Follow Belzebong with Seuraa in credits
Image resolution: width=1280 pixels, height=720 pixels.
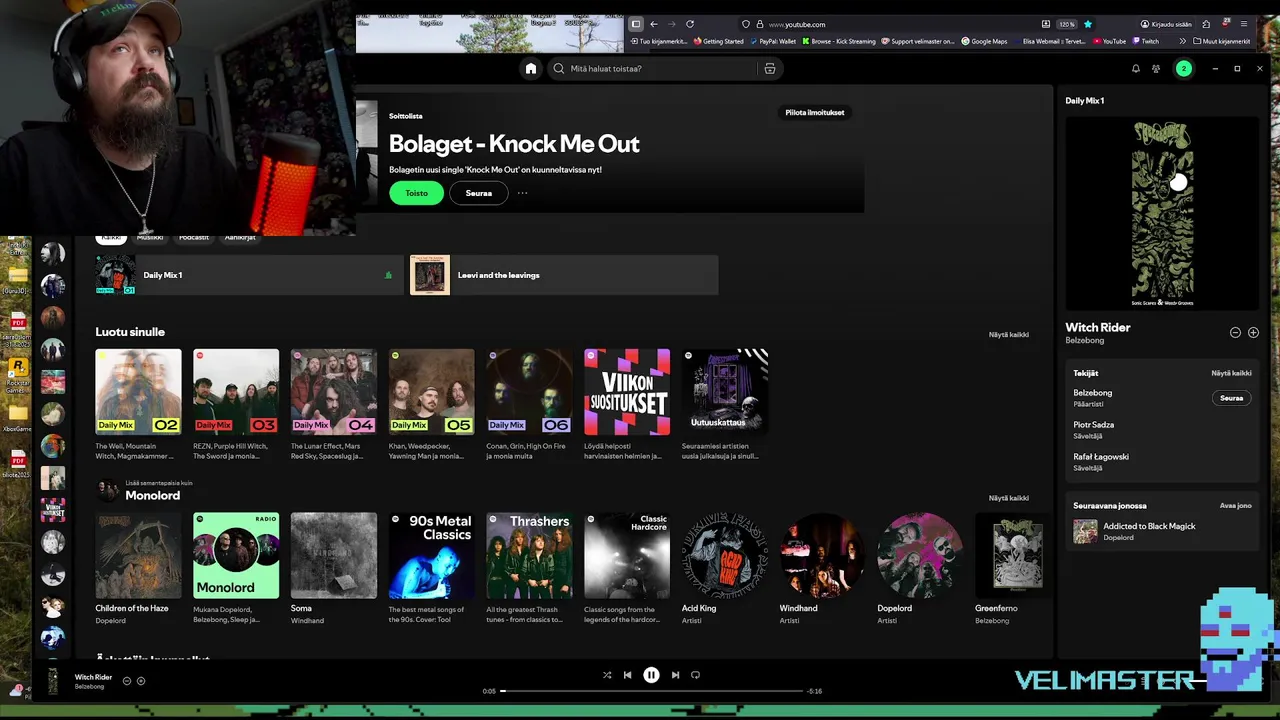coord(1232,398)
